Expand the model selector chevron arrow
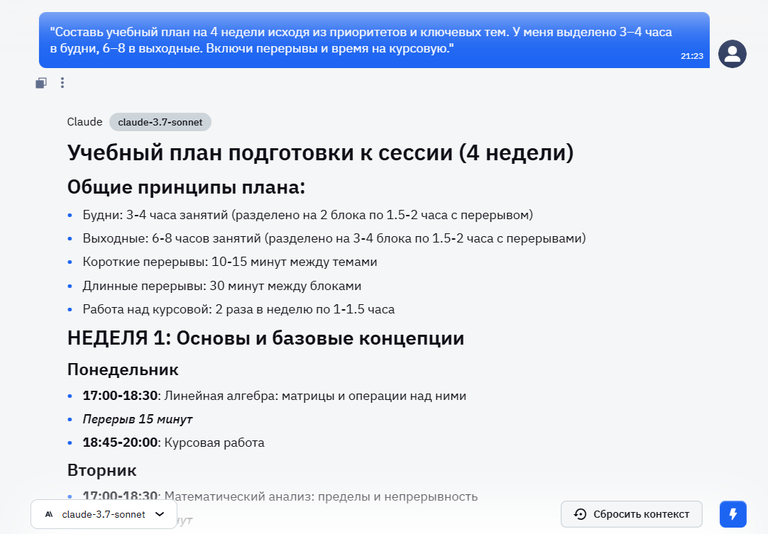This screenshot has width=768, height=534. (x=160, y=514)
